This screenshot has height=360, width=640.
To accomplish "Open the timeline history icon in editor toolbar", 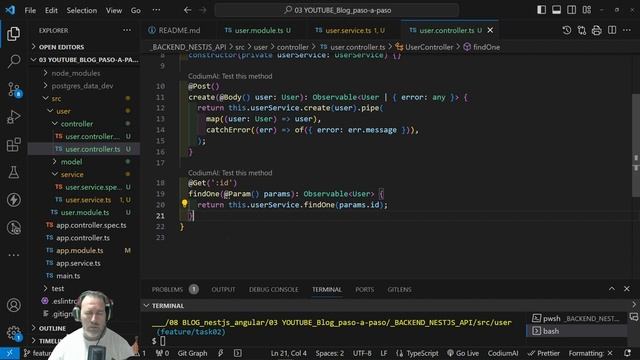I will pos(567,30).
